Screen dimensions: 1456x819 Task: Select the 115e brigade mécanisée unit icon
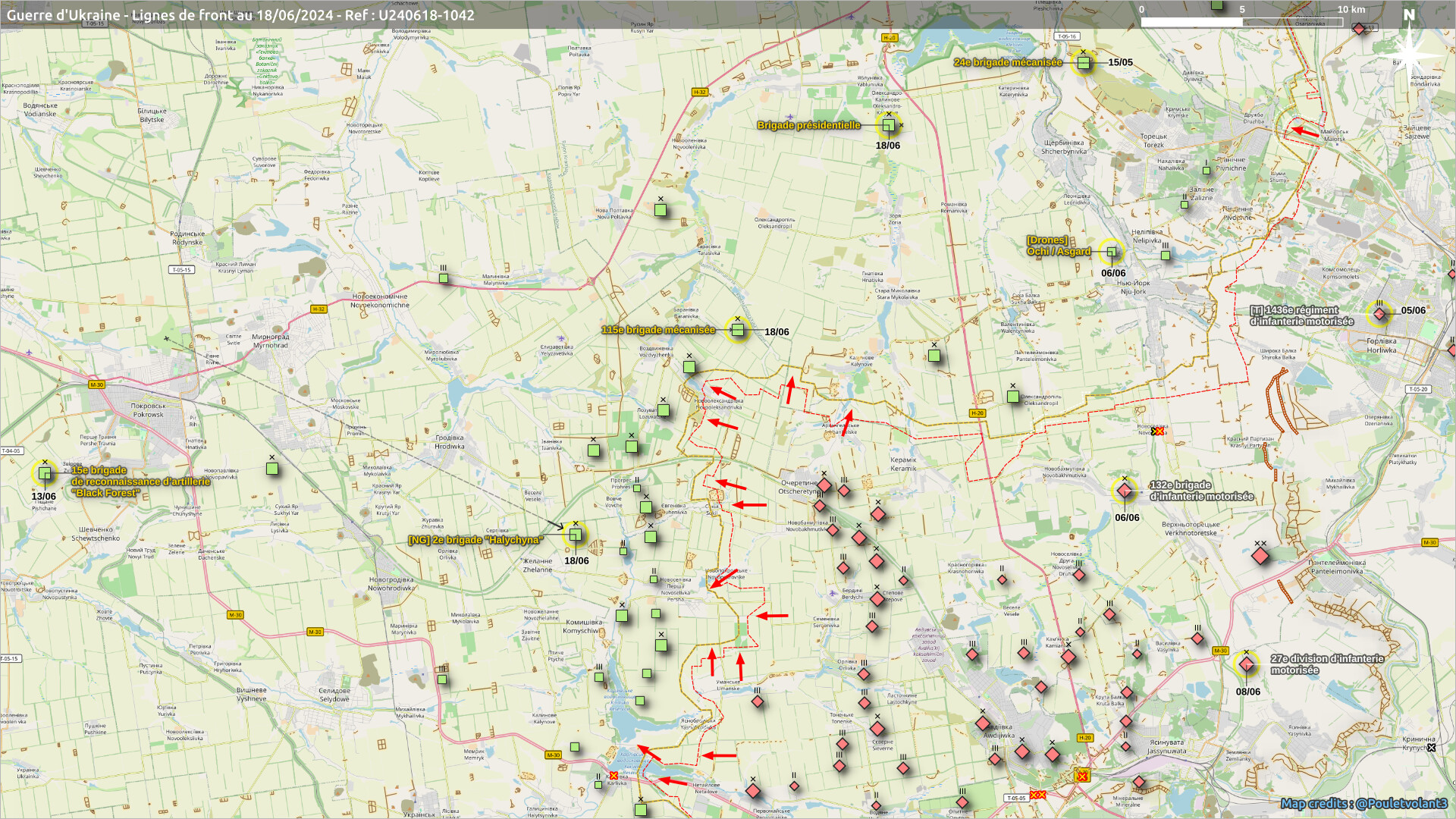pyautogui.click(x=737, y=330)
